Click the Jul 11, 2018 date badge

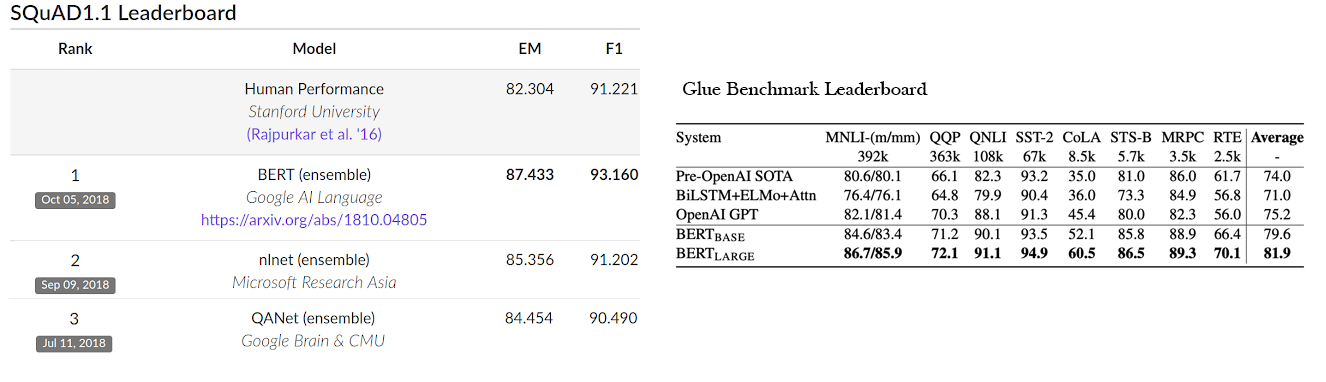75,344
